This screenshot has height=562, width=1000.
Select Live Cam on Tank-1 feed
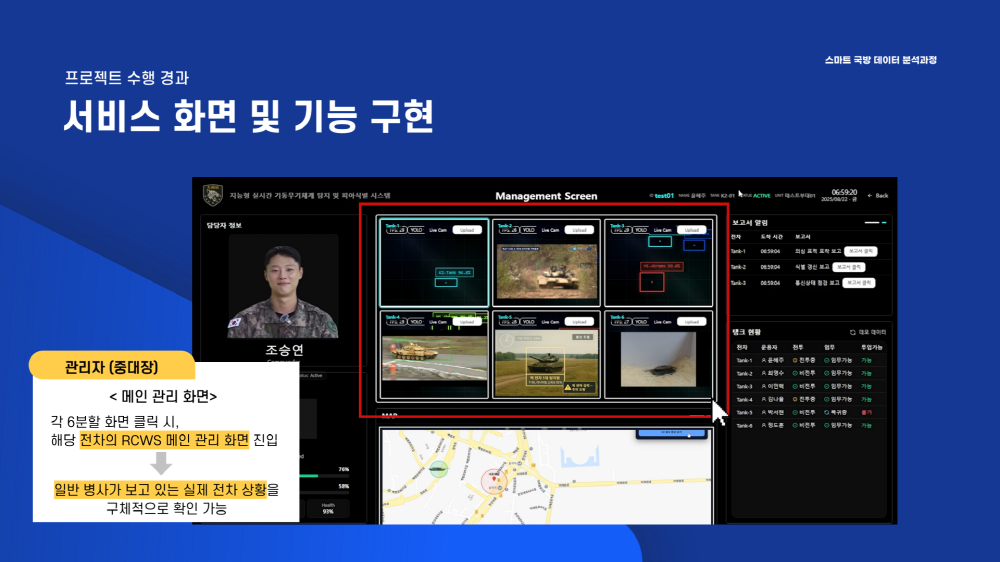[x=438, y=230]
